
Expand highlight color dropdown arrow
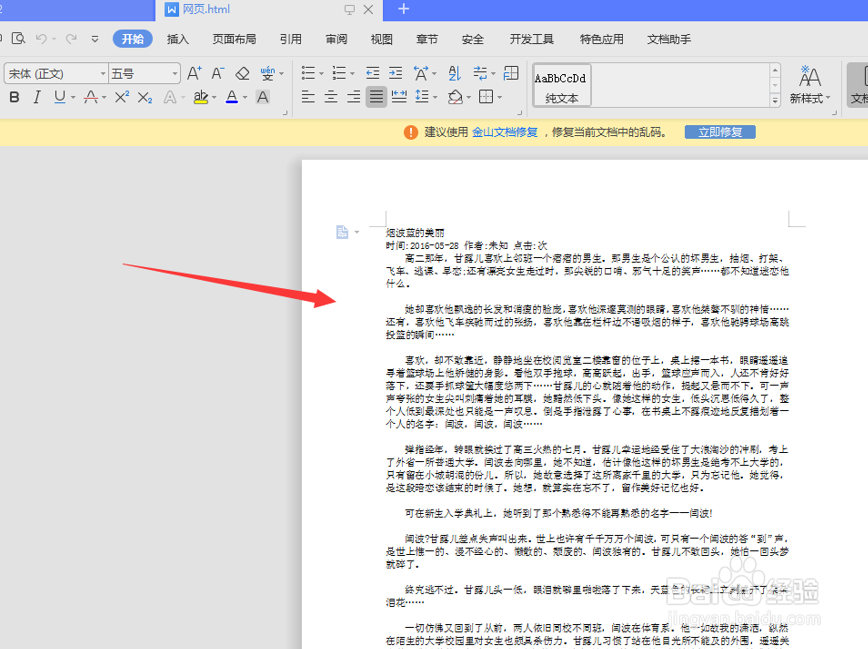(214, 98)
